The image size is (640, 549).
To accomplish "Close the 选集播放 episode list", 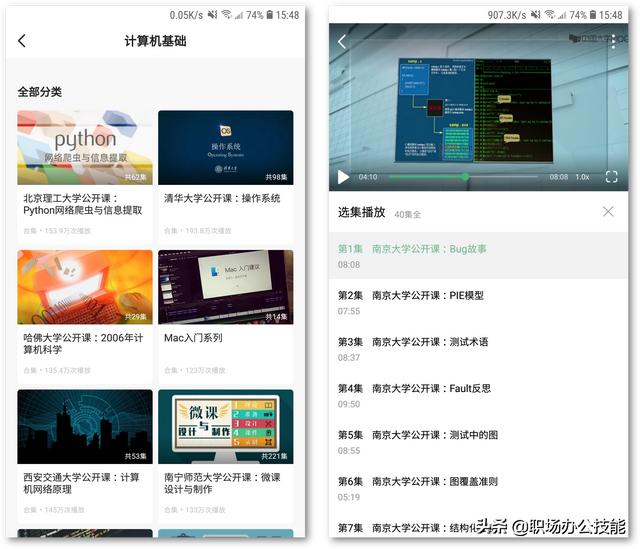I will pyautogui.click(x=608, y=211).
